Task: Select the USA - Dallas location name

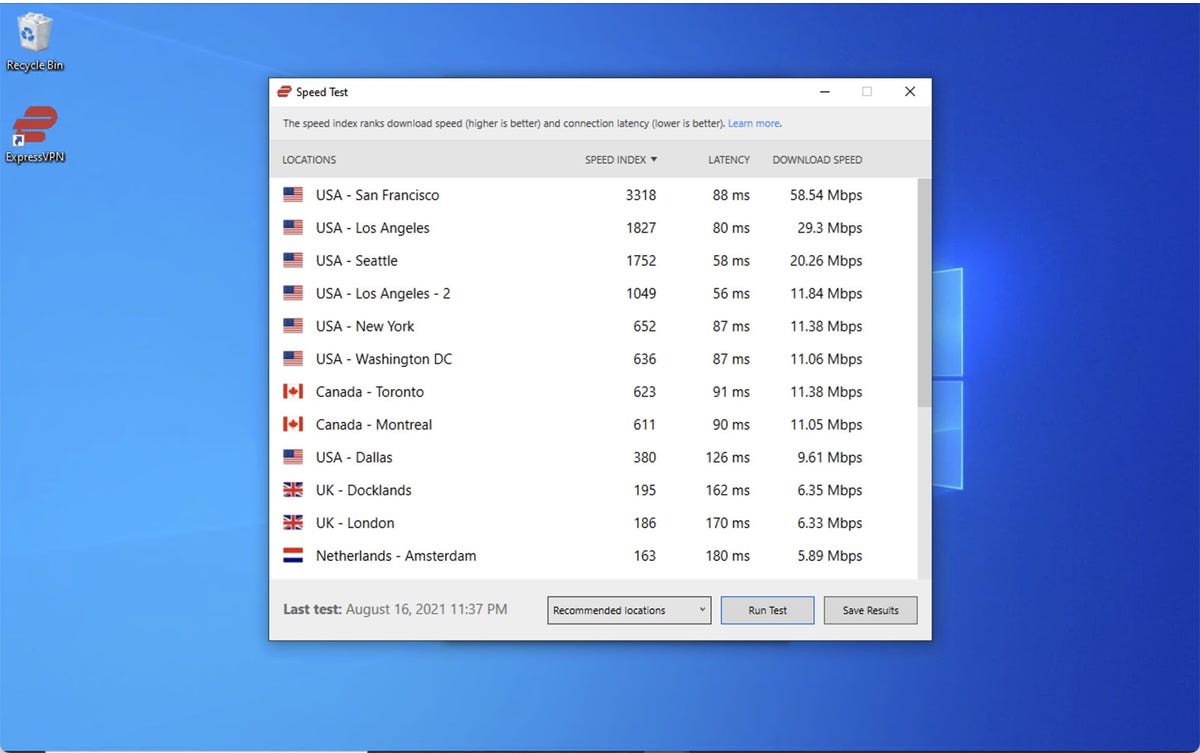Action: click(x=354, y=458)
